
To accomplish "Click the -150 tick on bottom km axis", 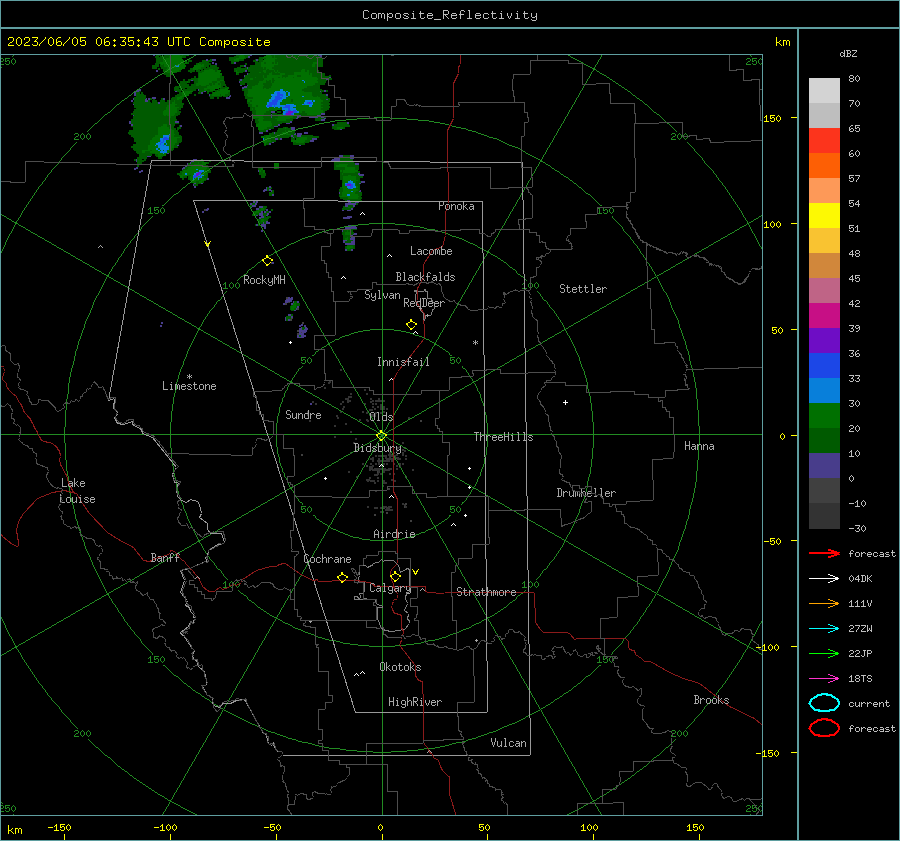I will click(60, 828).
